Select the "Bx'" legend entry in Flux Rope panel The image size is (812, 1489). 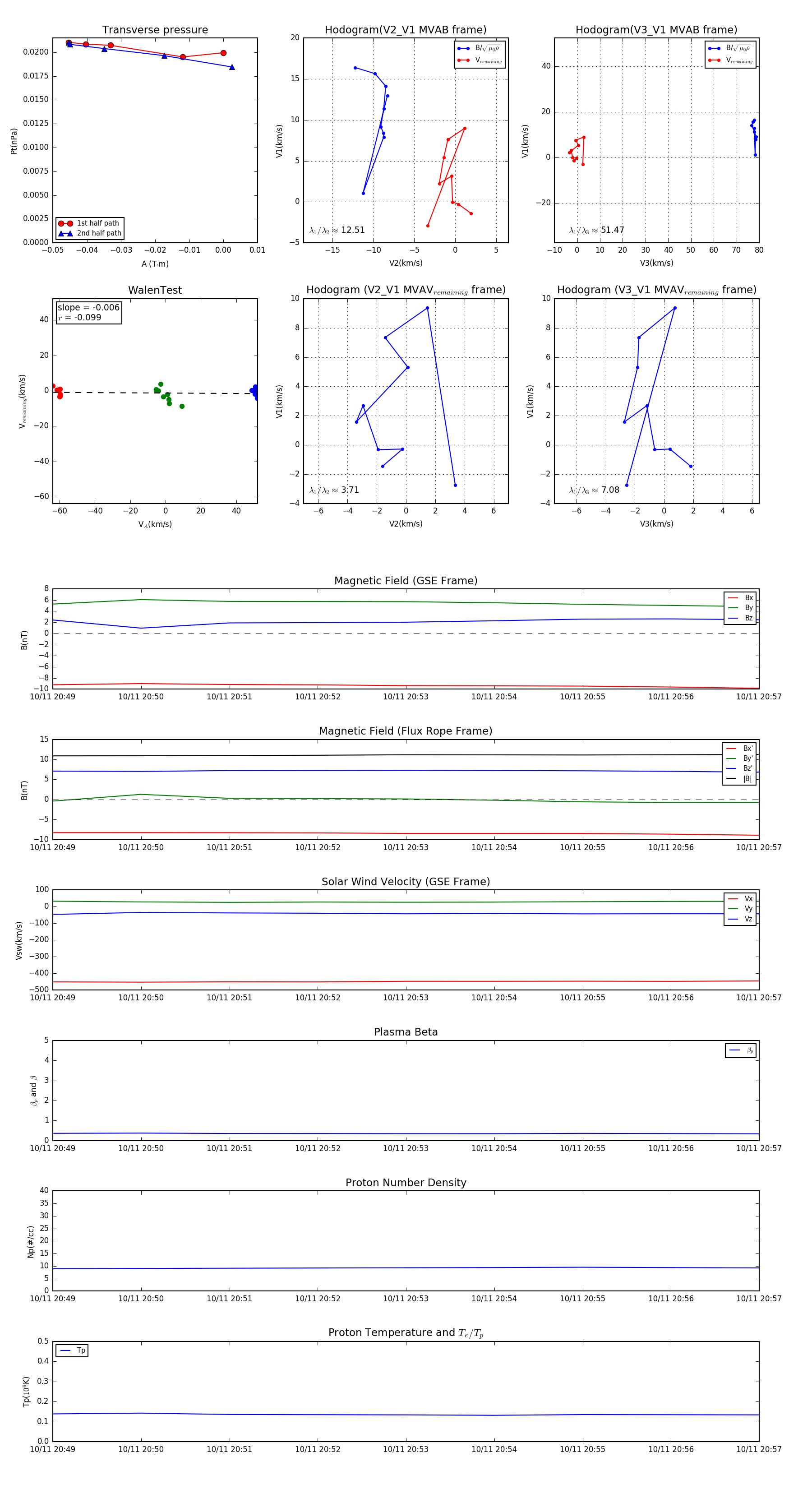point(739,748)
